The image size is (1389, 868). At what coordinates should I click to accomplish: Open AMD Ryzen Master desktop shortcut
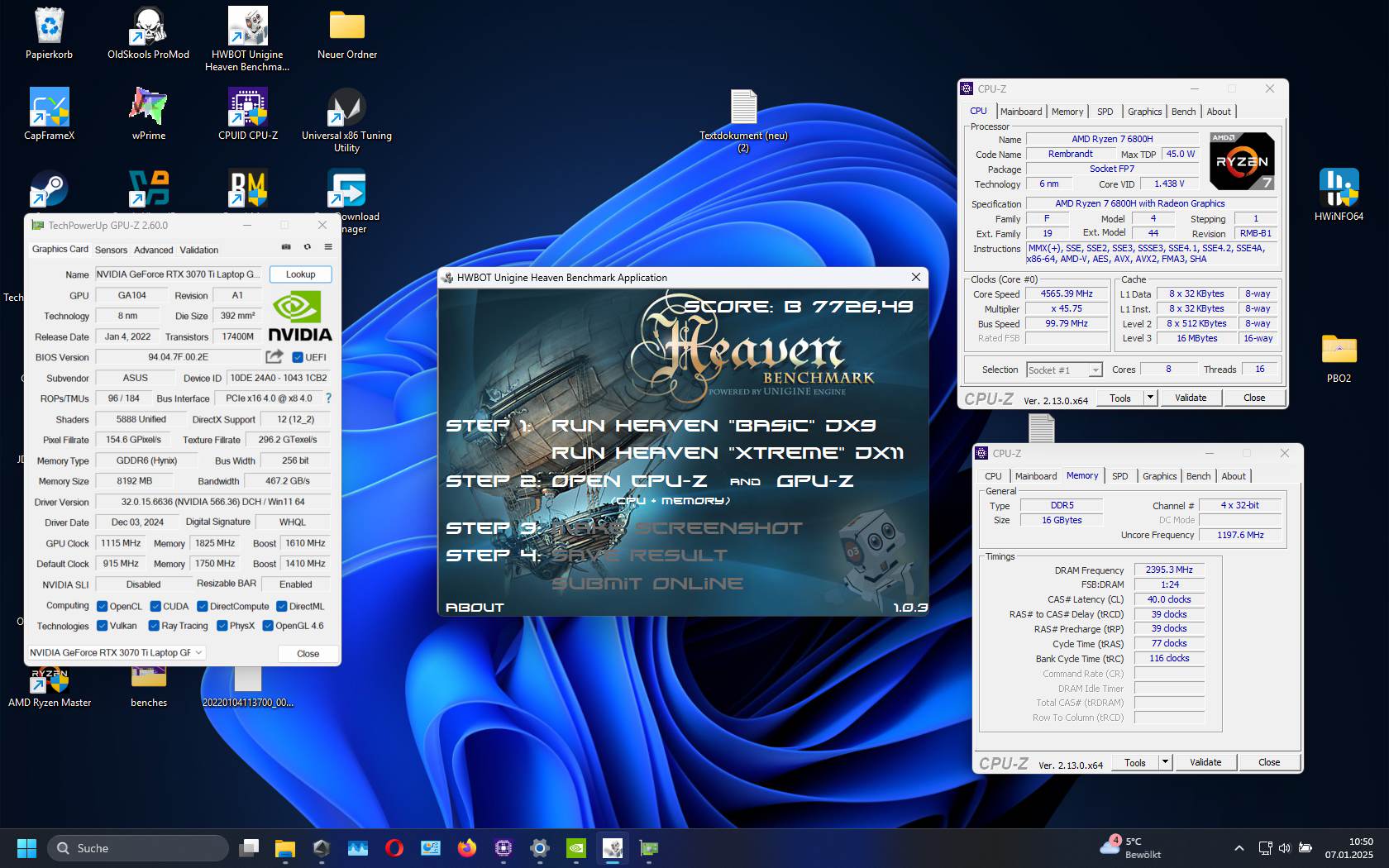coord(50,686)
